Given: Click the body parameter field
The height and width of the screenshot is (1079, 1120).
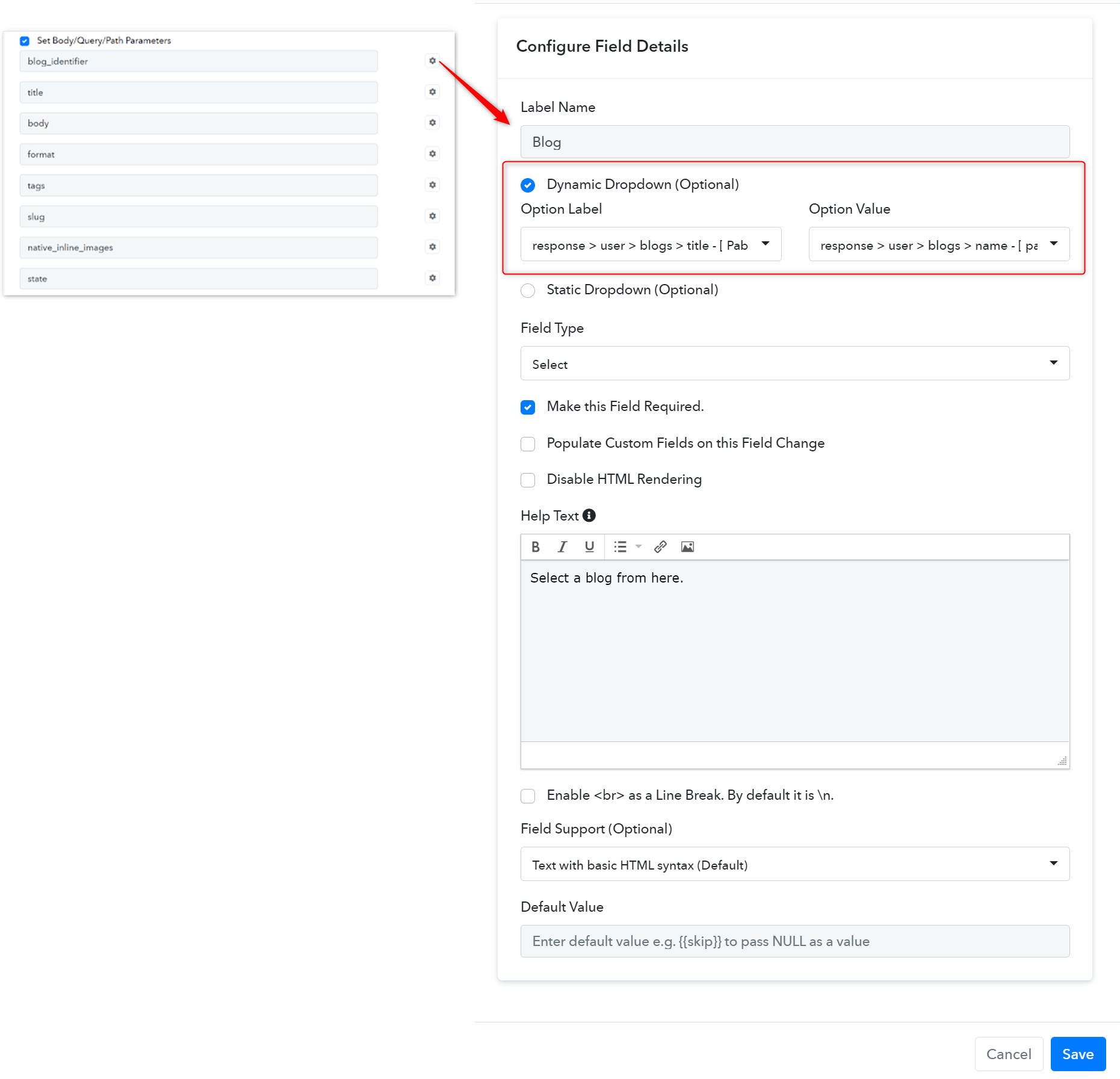Looking at the screenshot, I should (199, 123).
